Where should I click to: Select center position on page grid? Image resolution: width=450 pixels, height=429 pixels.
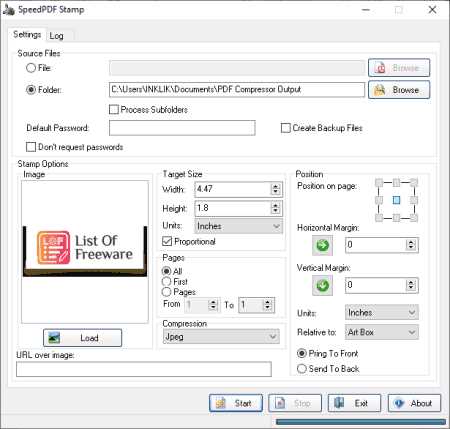click(396, 200)
